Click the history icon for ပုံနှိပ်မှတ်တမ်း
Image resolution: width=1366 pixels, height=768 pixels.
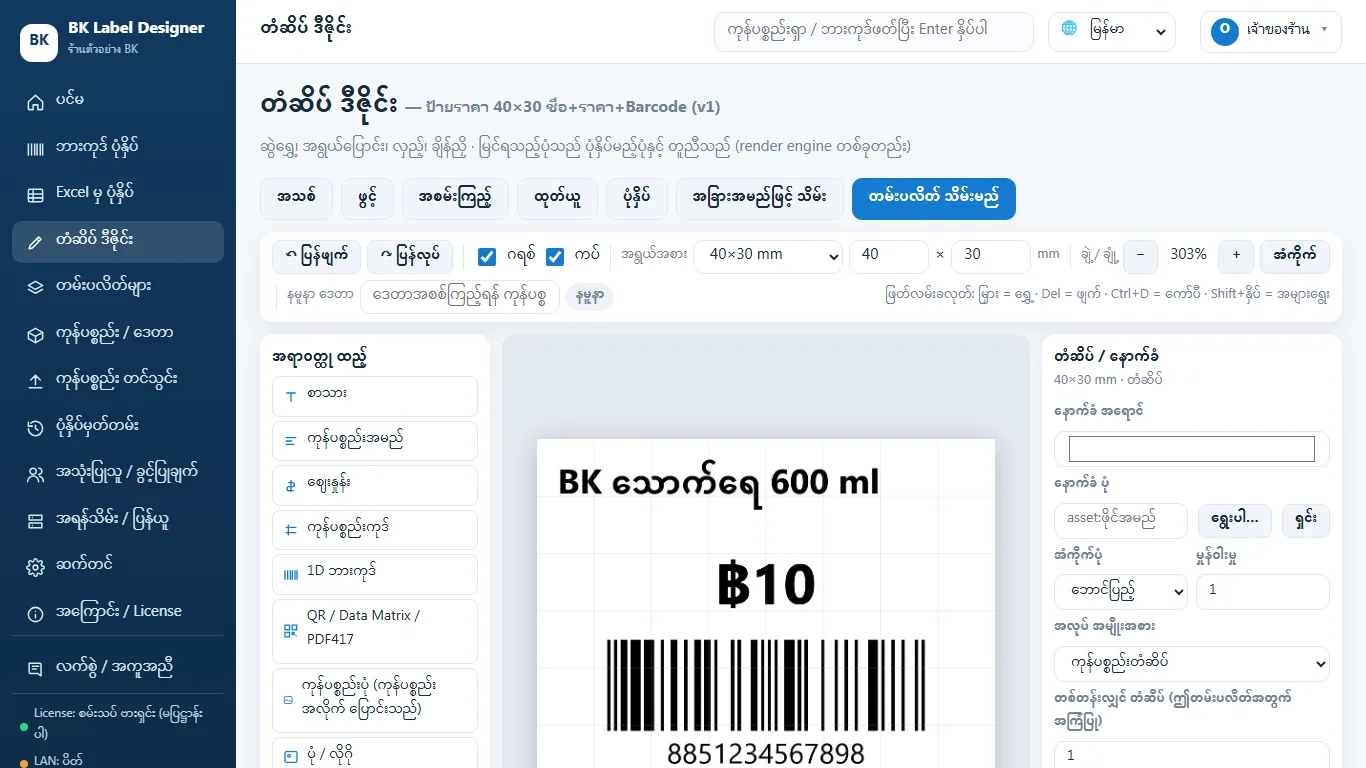click(x=36, y=428)
